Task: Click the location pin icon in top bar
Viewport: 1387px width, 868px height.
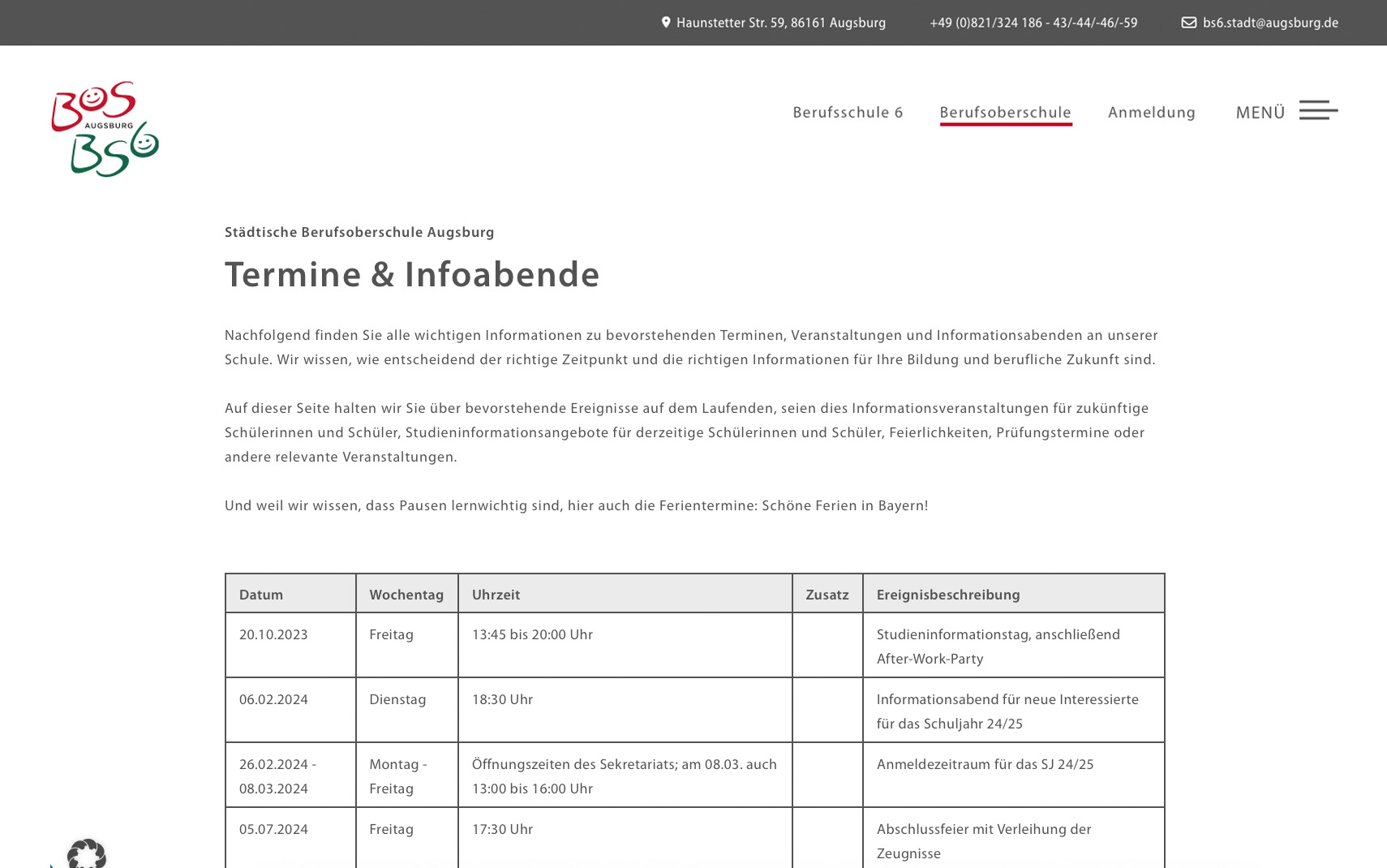Action: coord(666,23)
